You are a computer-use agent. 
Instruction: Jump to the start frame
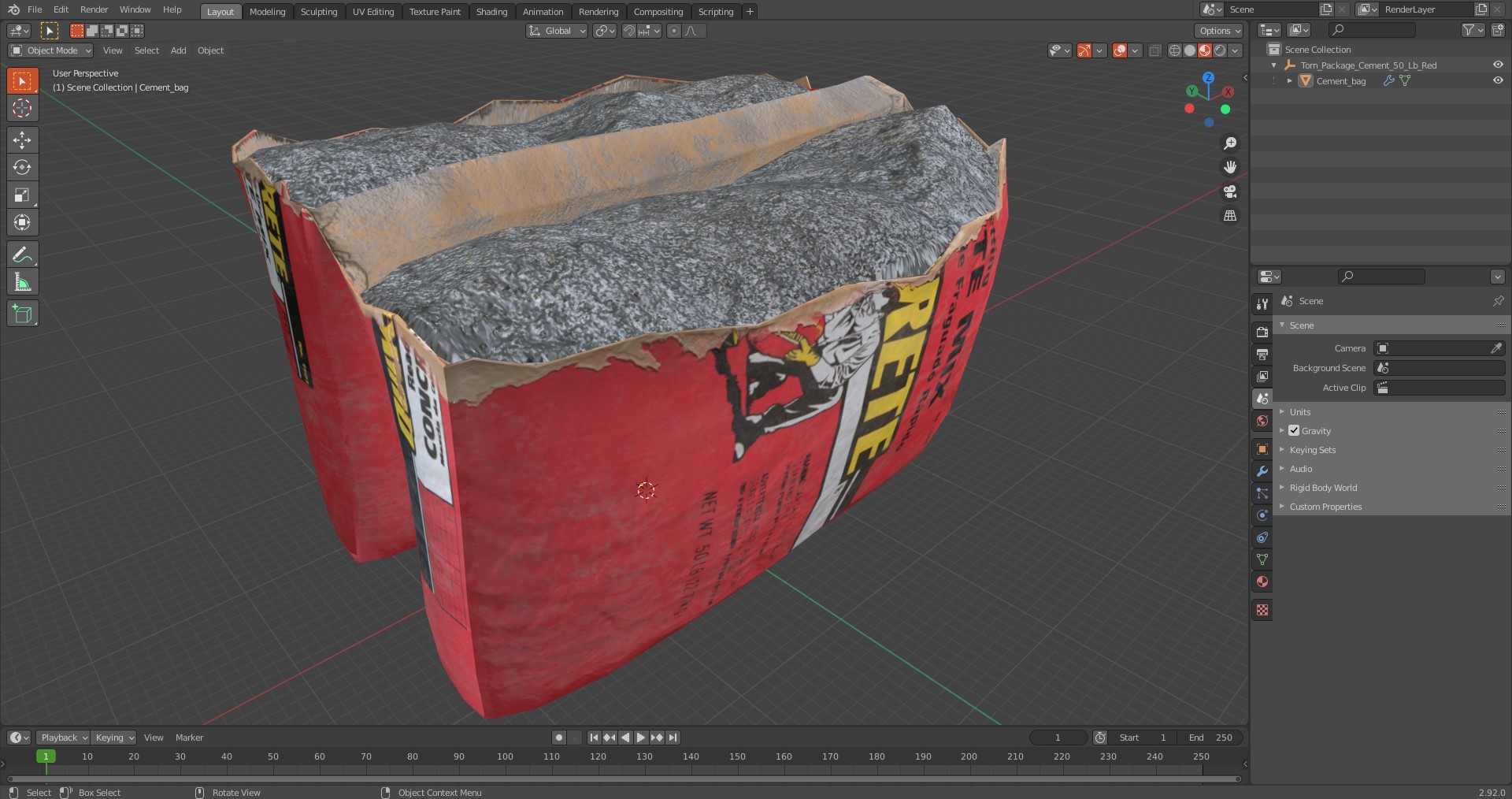(x=594, y=738)
